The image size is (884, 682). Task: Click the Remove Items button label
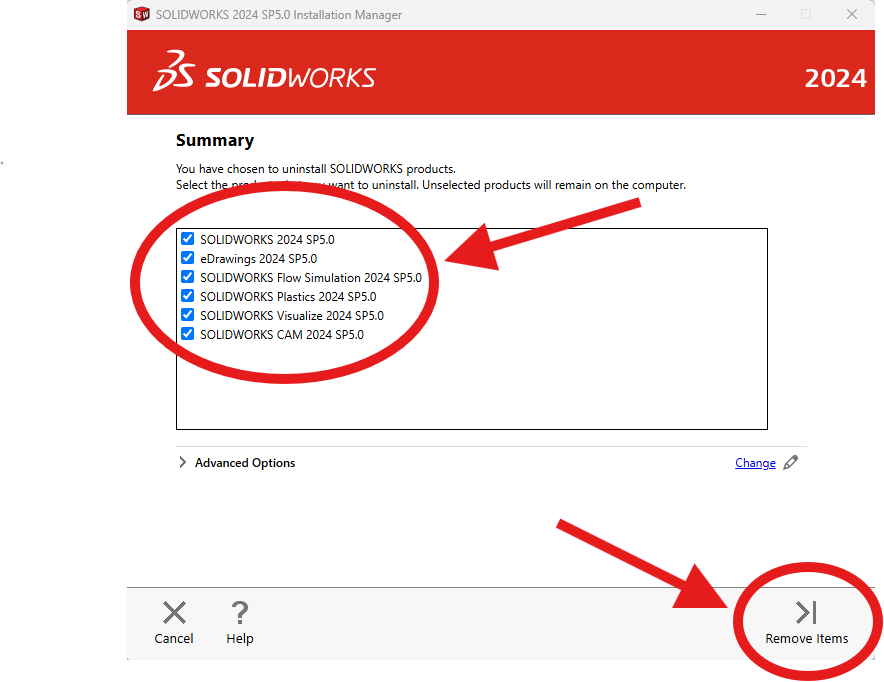click(x=806, y=639)
